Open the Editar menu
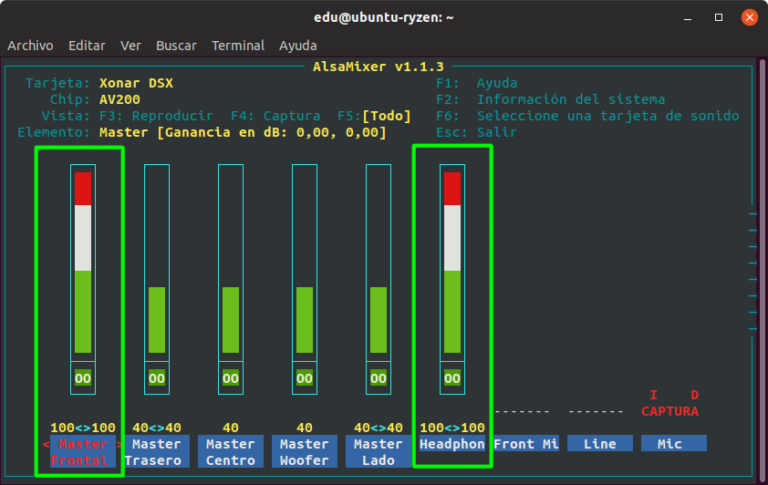 (87, 46)
